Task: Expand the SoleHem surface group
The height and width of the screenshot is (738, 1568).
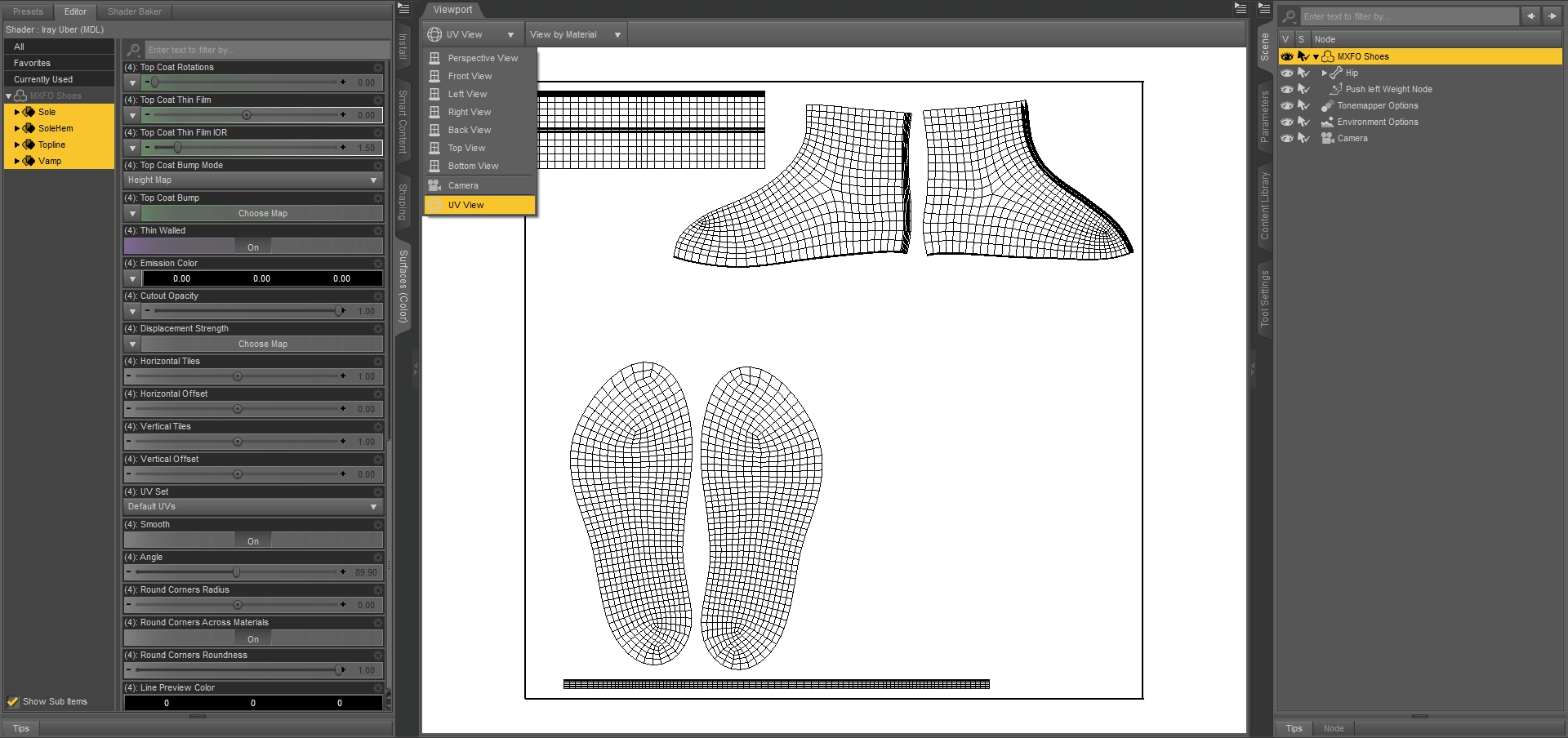Action: tap(16, 128)
